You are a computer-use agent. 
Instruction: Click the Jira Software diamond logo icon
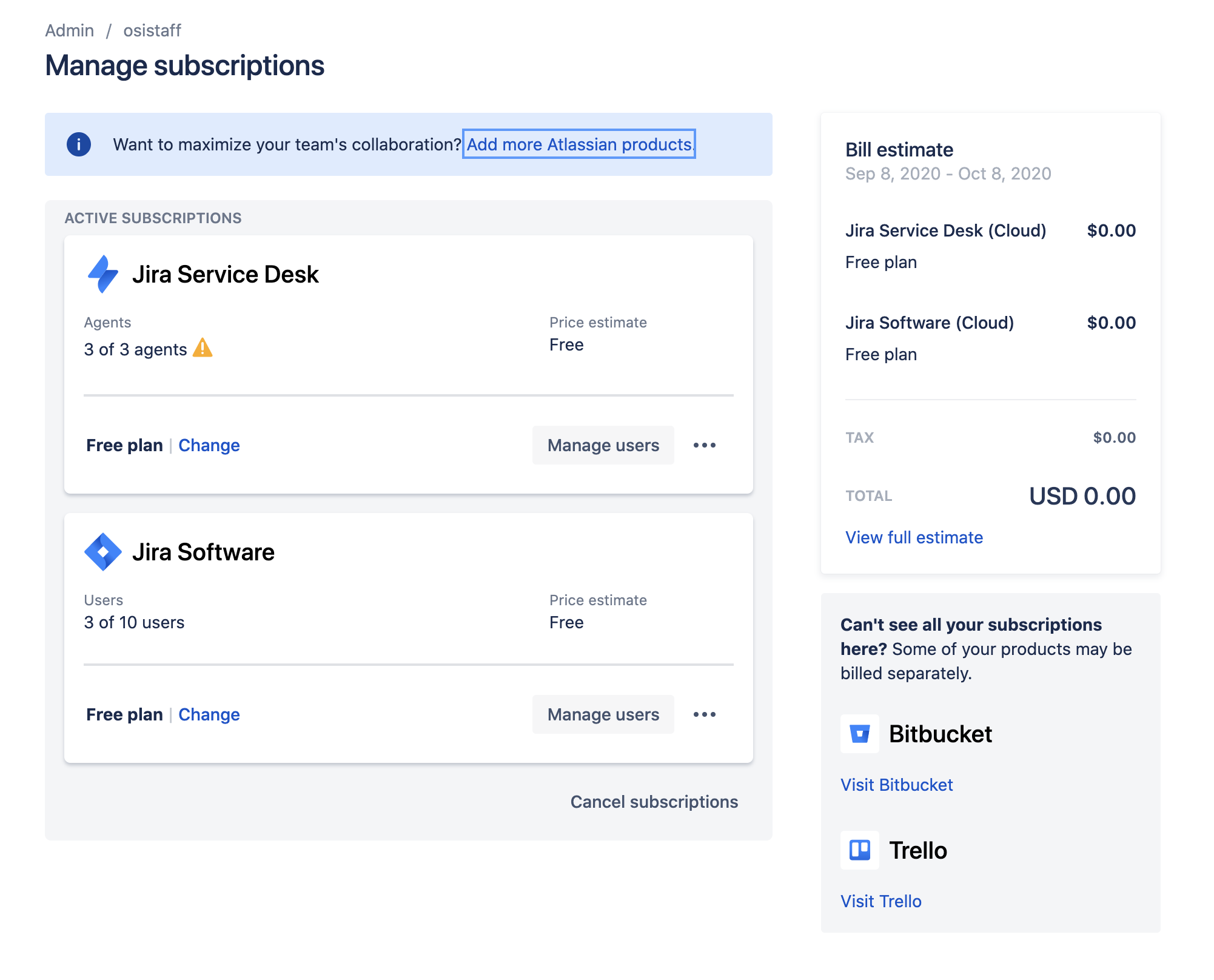(103, 552)
